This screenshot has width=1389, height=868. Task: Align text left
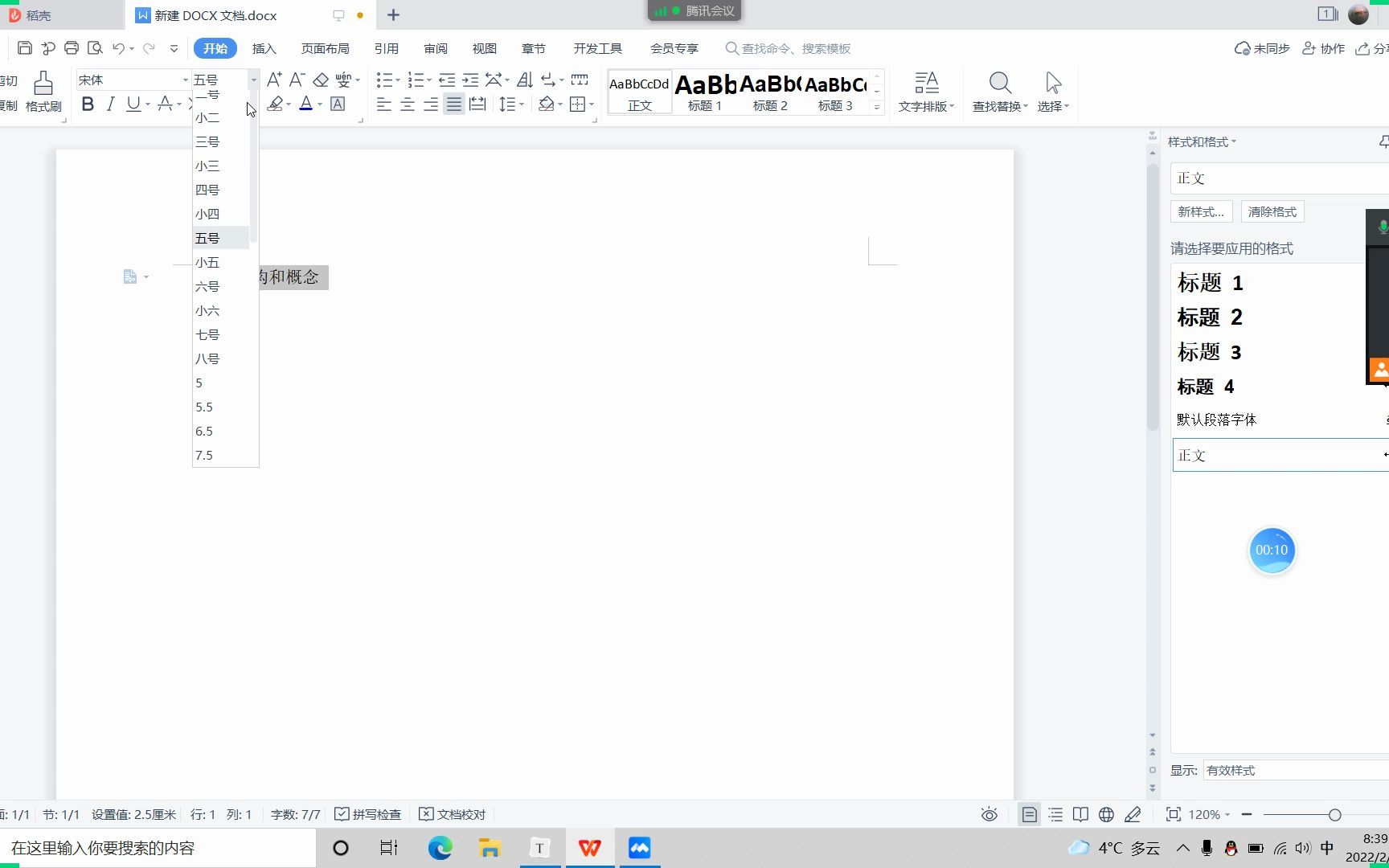tap(384, 104)
